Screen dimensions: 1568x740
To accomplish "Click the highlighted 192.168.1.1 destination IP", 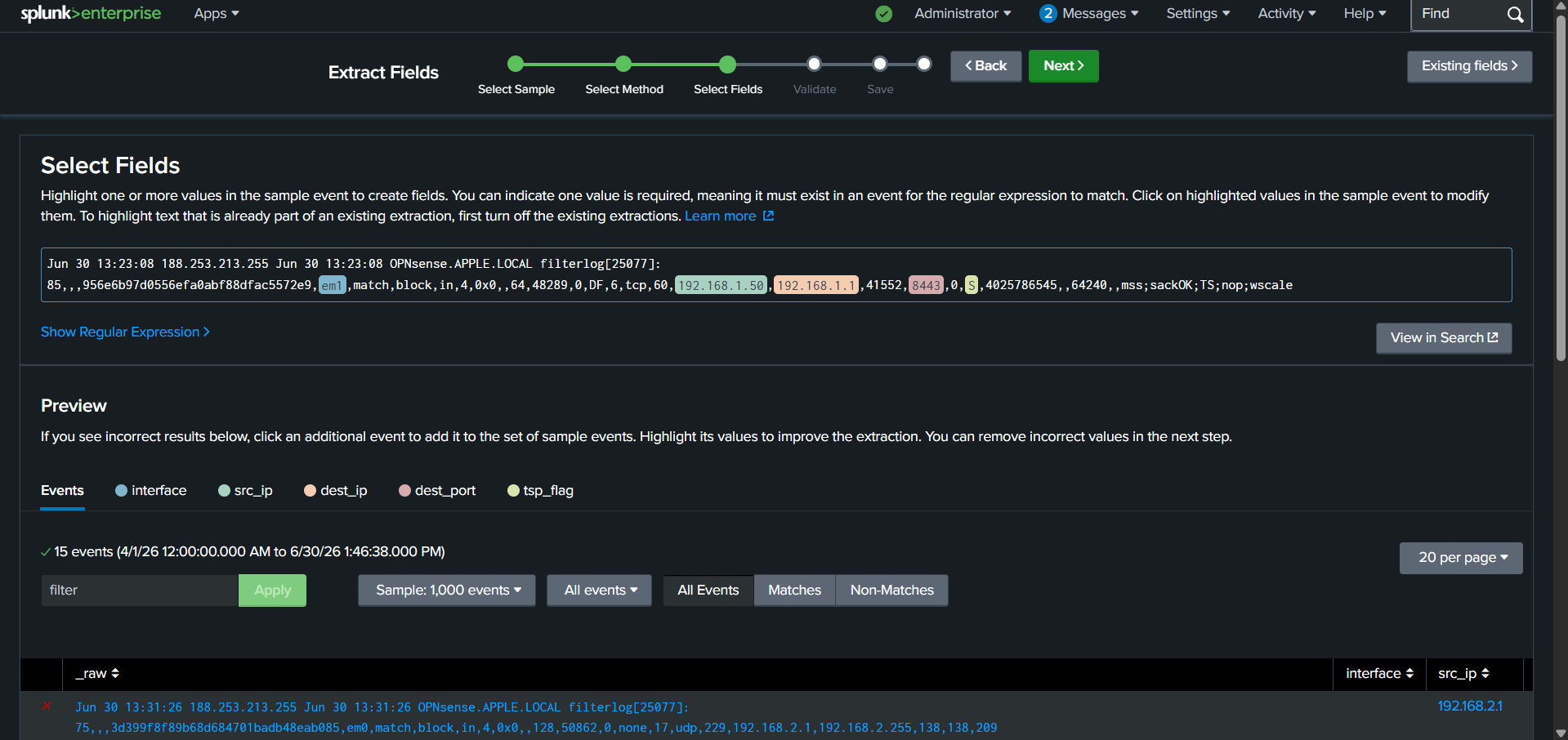I will click(x=815, y=285).
